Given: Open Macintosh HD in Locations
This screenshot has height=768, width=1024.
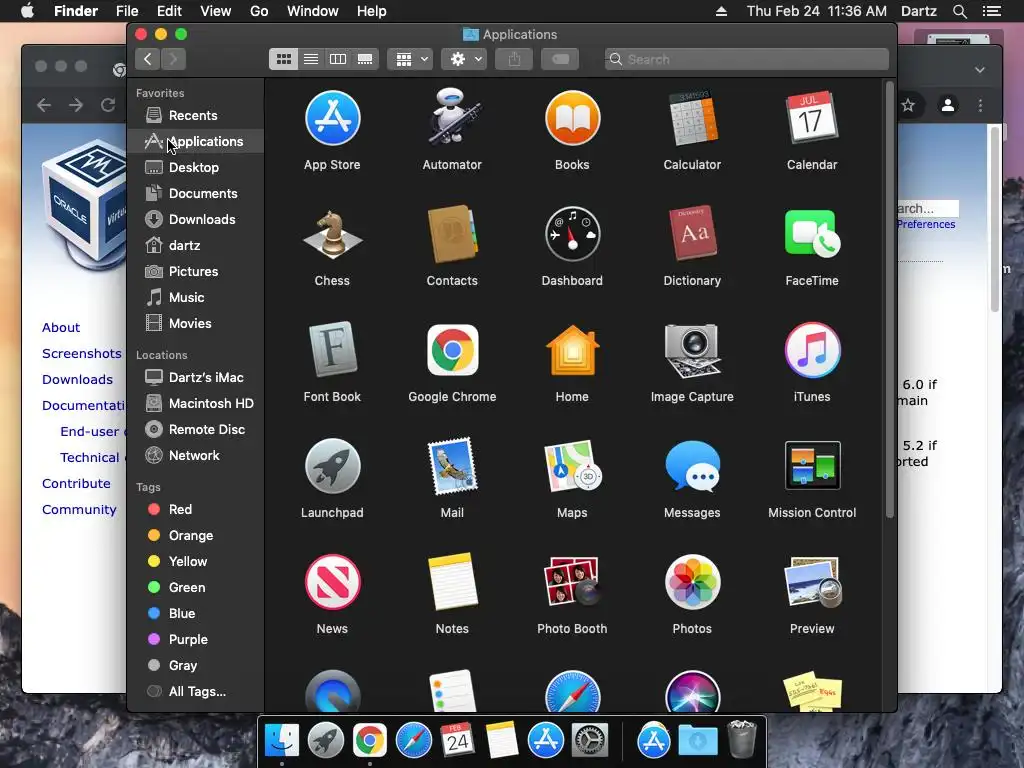Looking at the screenshot, I should pyautogui.click(x=196, y=404).
